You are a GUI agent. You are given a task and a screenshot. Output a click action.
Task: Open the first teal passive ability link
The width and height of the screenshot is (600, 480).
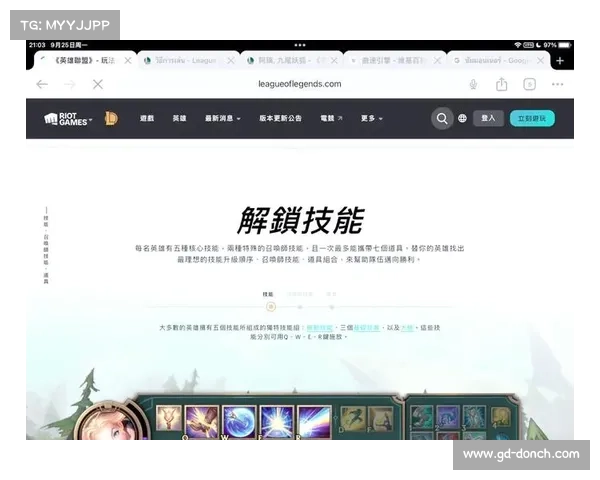coord(320,328)
